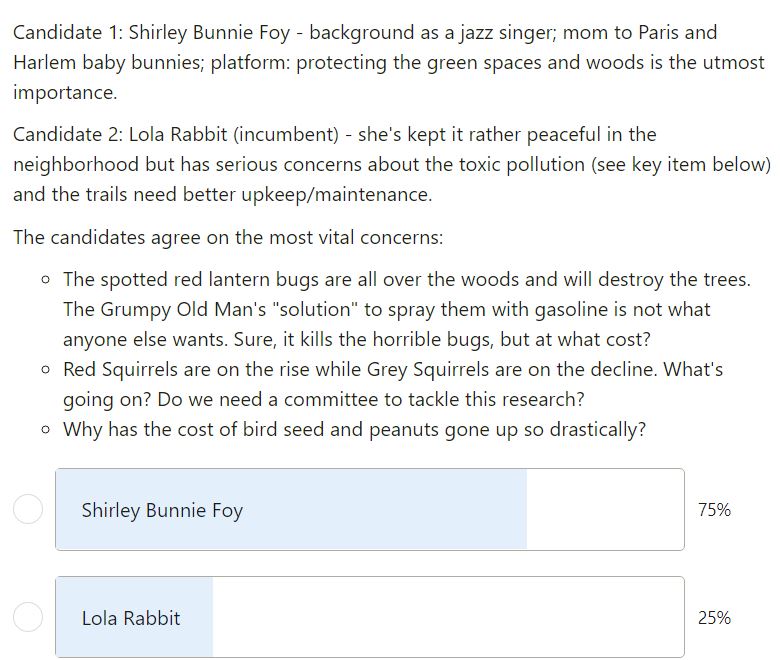Click the bullet marker beside lantern bugs item

point(46,280)
